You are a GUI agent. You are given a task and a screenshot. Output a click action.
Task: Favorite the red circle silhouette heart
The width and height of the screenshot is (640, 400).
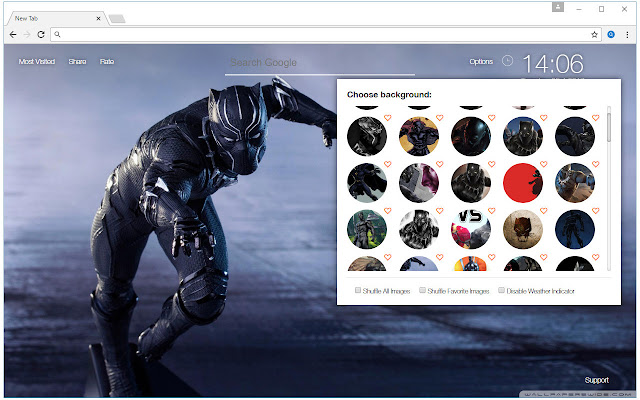pos(544,164)
